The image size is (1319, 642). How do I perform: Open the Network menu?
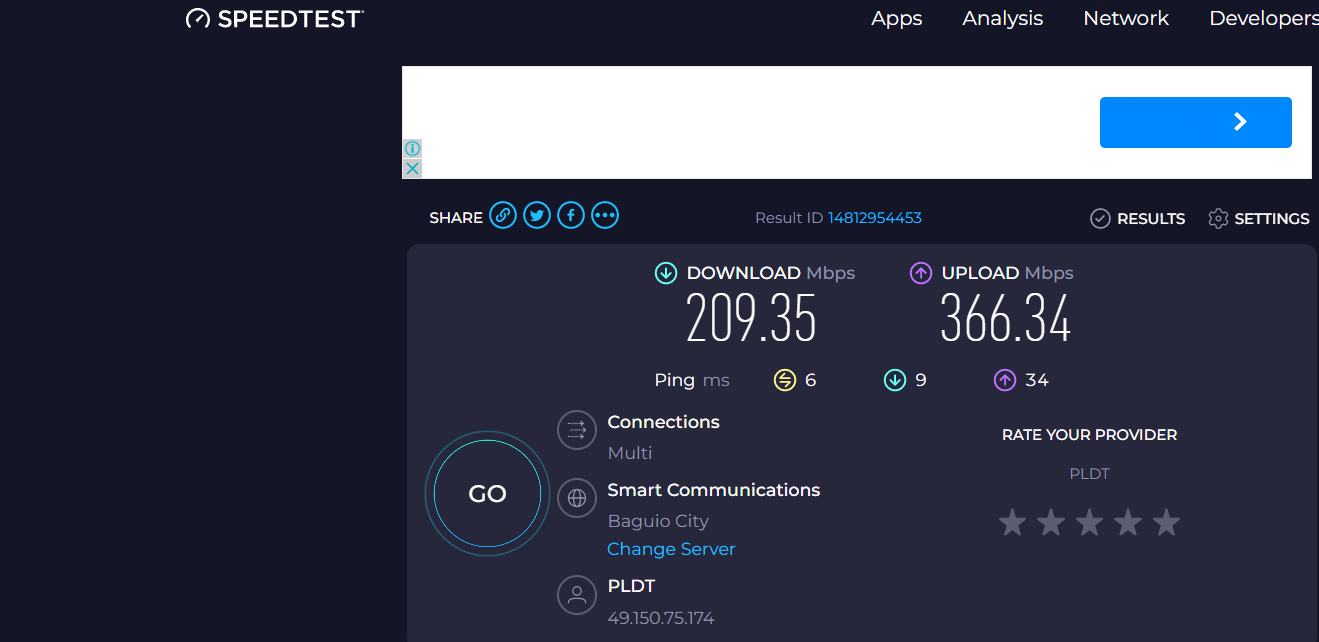click(1126, 18)
